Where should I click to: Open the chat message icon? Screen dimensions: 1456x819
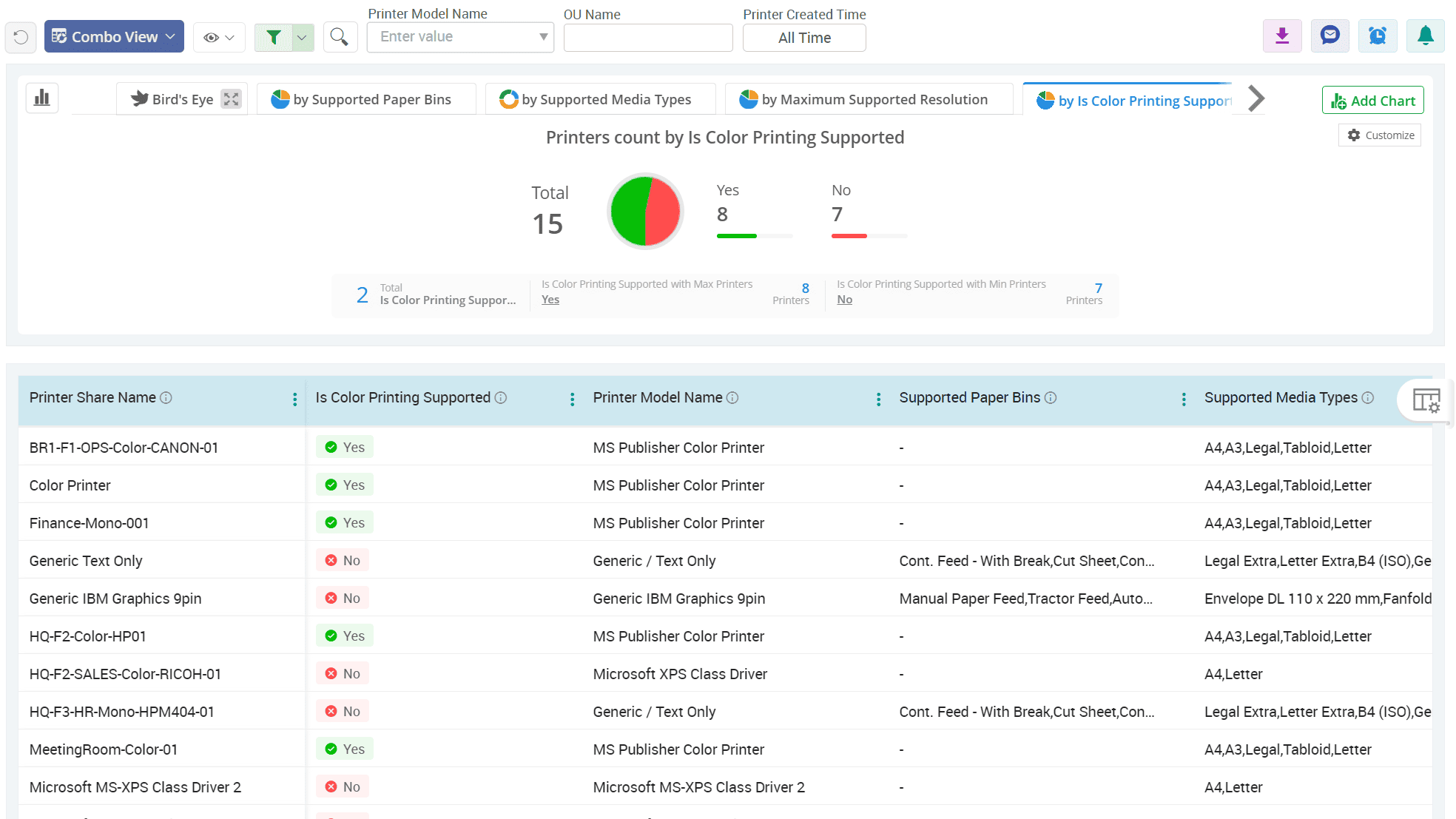pyautogui.click(x=1329, y=36)
